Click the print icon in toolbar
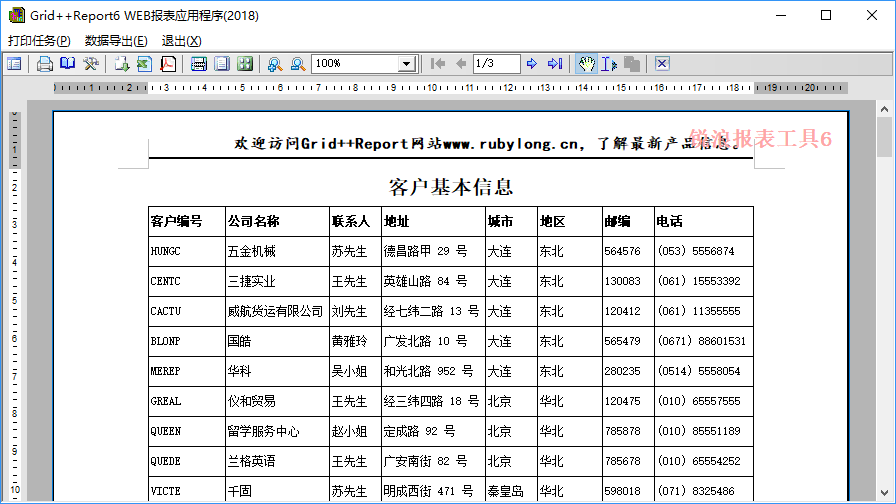This screenshot has height=504, width=896. click(45, 64)
